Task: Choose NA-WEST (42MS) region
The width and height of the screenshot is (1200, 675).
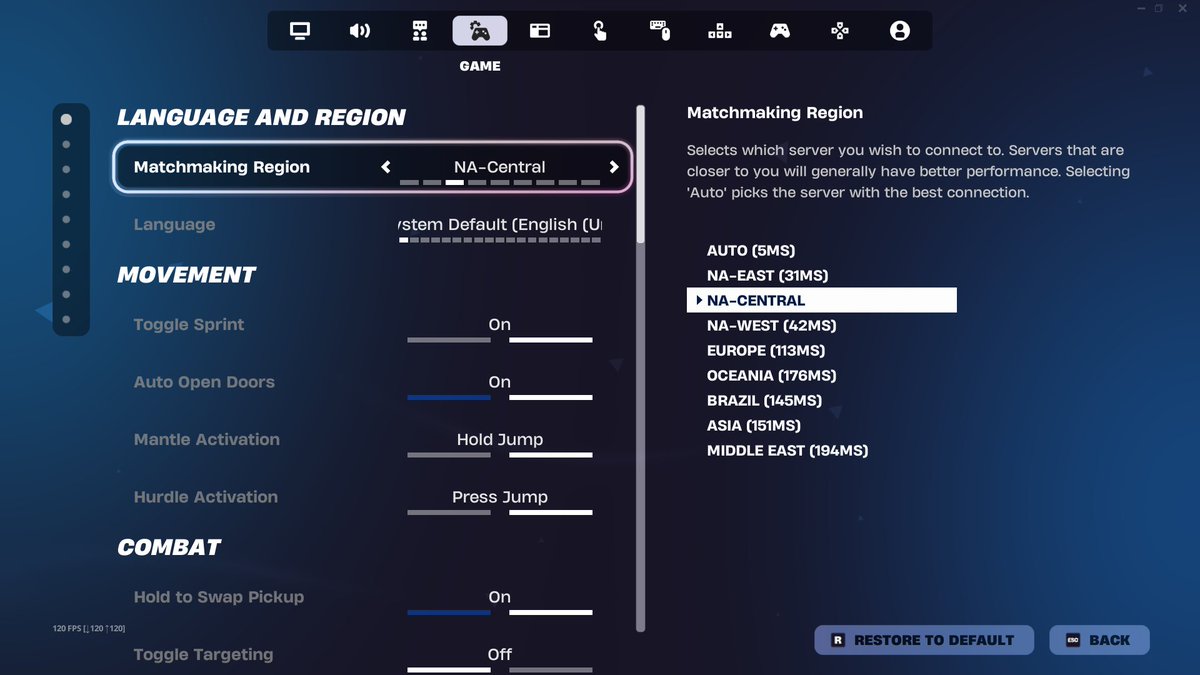Action: pyautogui.click(x=771, y=325)
